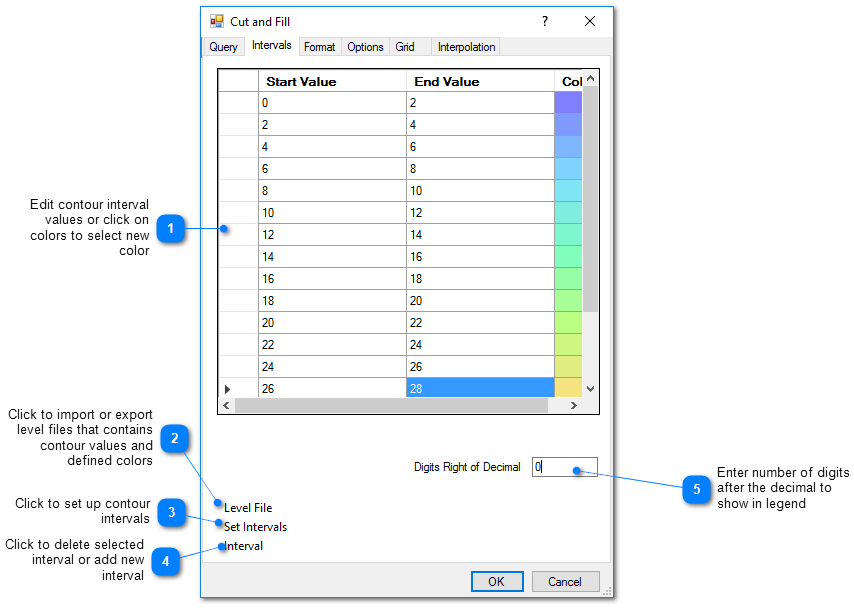Click the scroll-down arrow of the table scrollbar
Viewport: 854px width, 608px height.
[590, 390]
